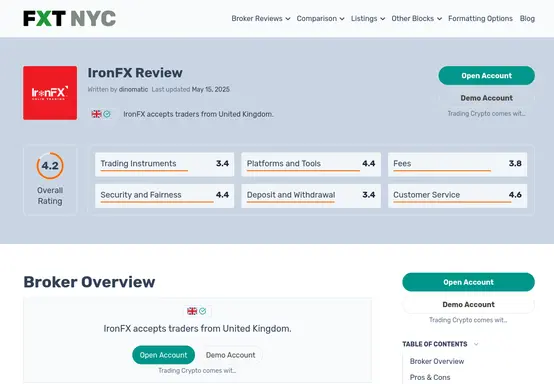Viewport: 554px width, 384px height.
Task: Expand the Listings menu
Action: tap(368, 18)
